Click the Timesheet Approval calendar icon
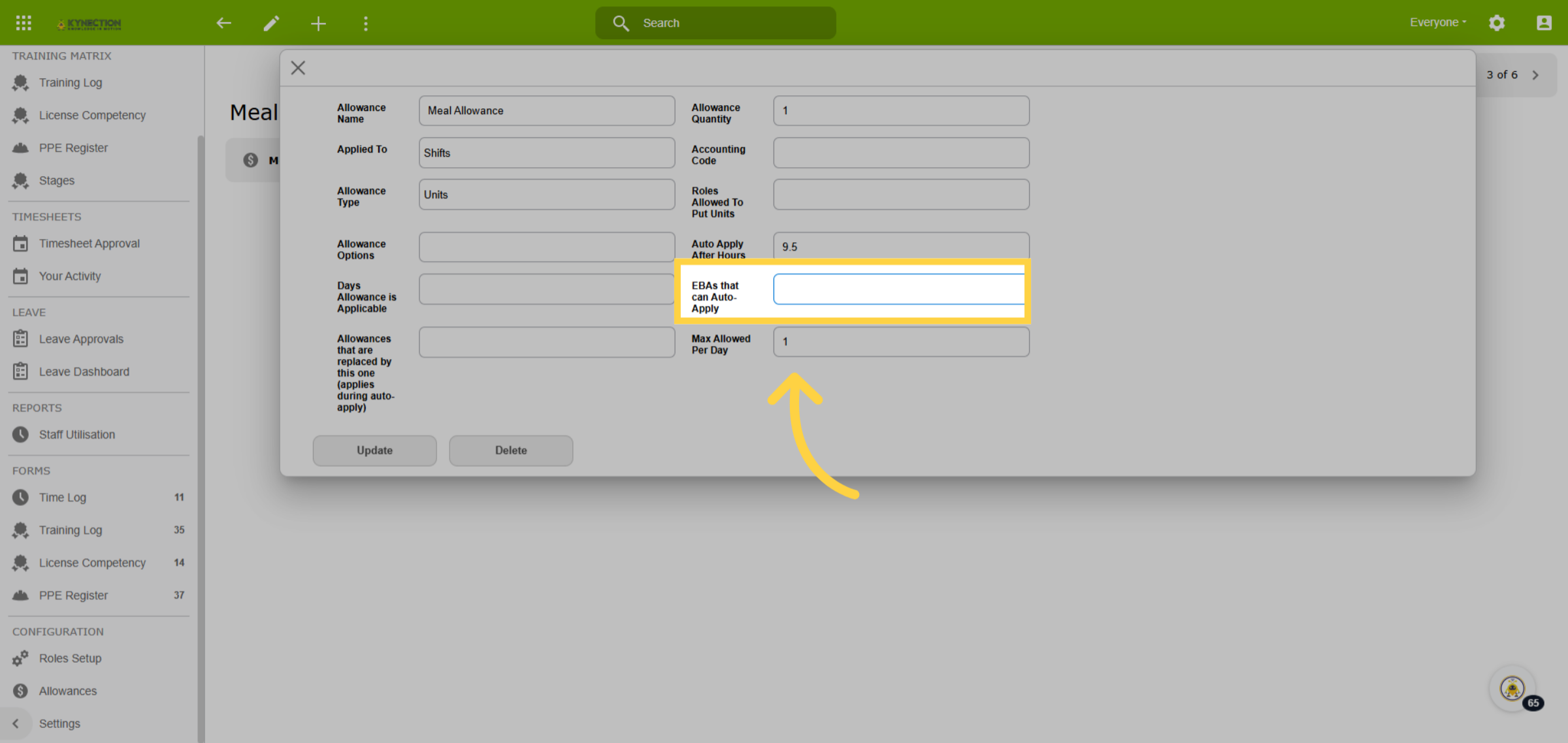The image size is (1568, 743). click(20, 244)
